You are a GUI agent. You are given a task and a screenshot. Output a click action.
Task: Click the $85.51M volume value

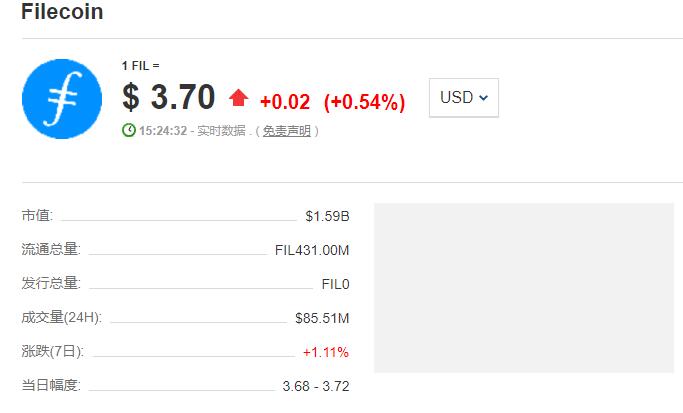pyautogui.click(x=321, y=318)
